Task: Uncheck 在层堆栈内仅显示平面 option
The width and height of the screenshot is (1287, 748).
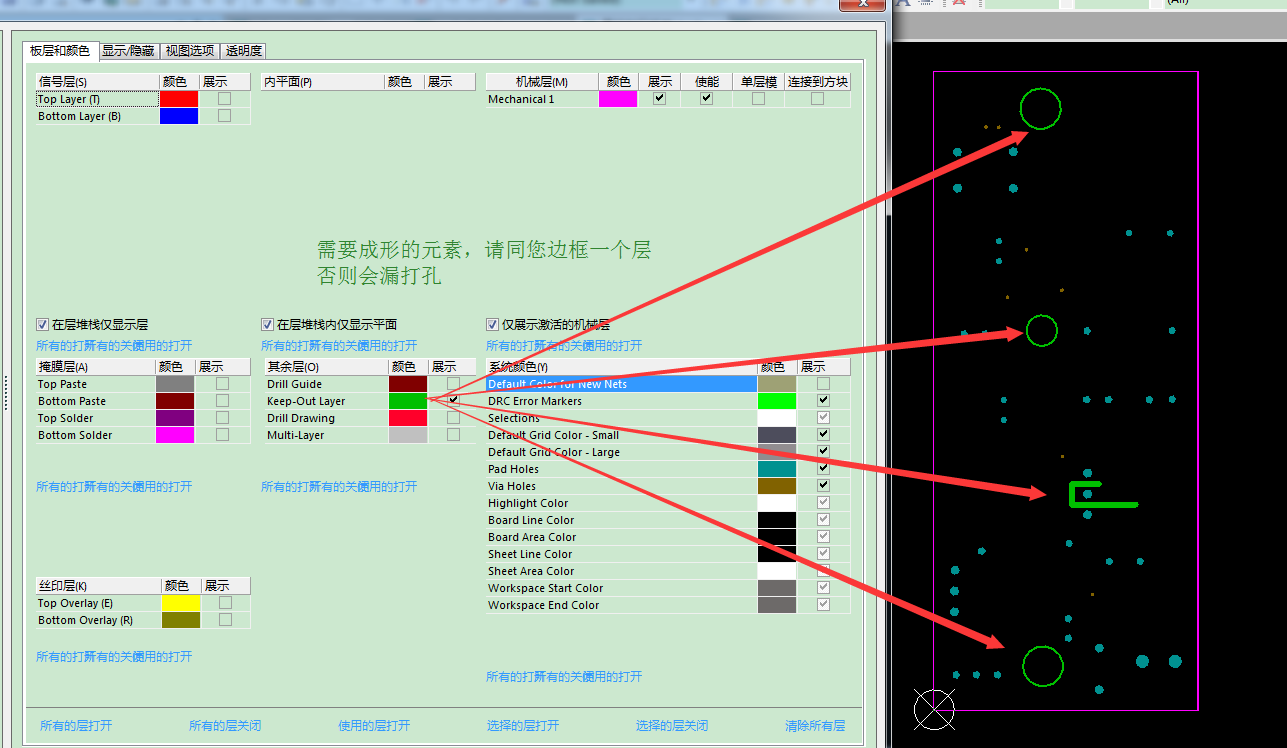Action: coord(267,324)
